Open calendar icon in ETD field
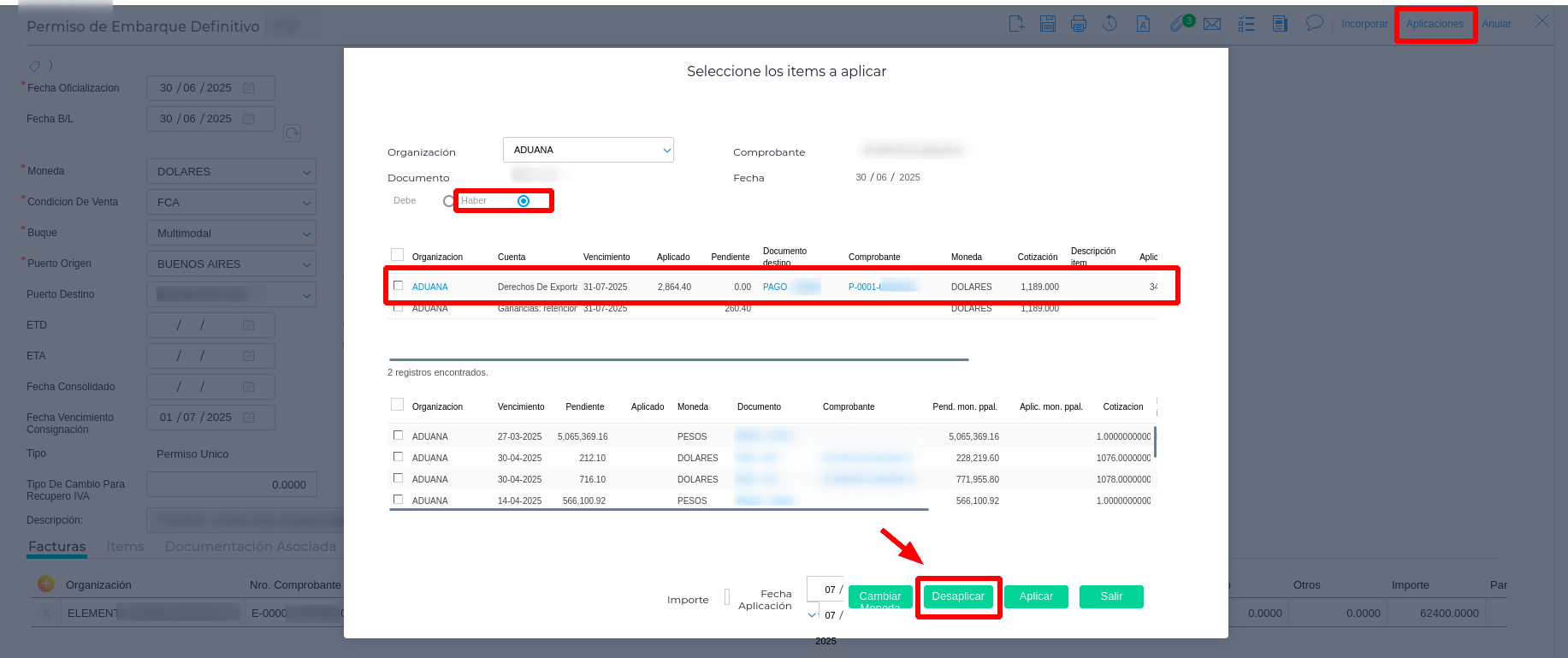The image size is (1568, 658). tap(249, 325)
